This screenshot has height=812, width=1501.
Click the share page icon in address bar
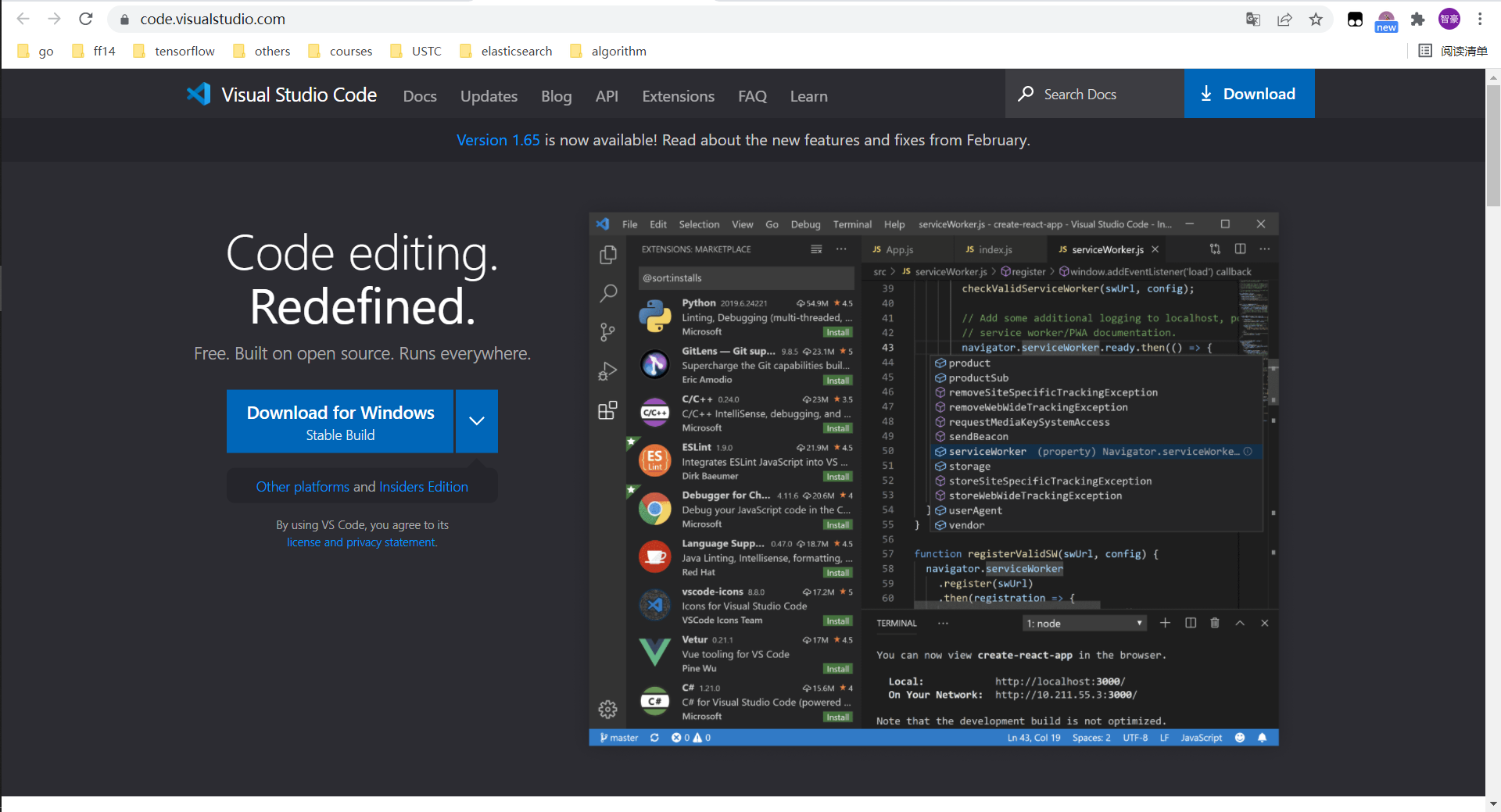click(x=1284, y=20)
